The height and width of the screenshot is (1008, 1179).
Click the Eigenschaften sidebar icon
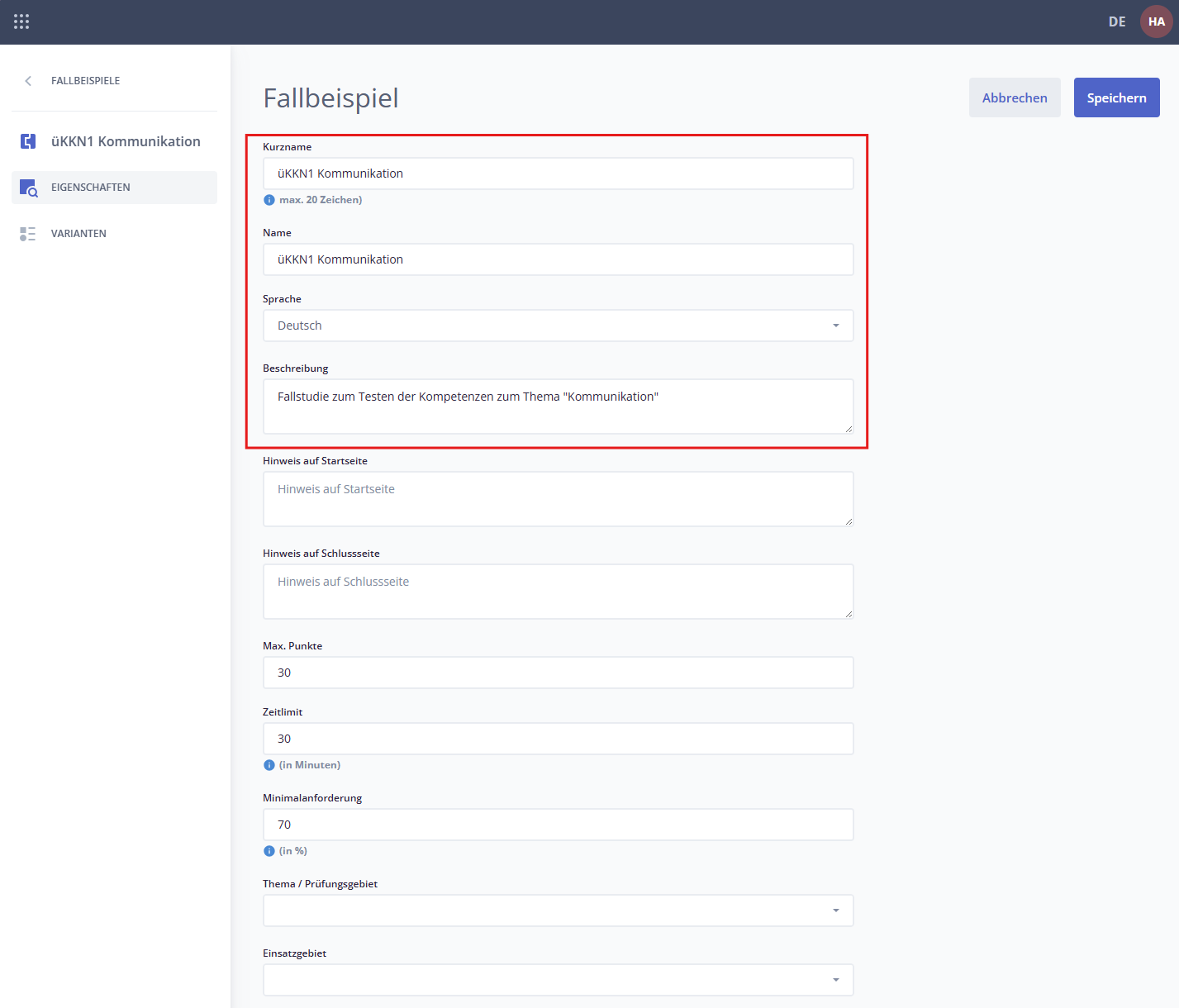click(28, 188)
